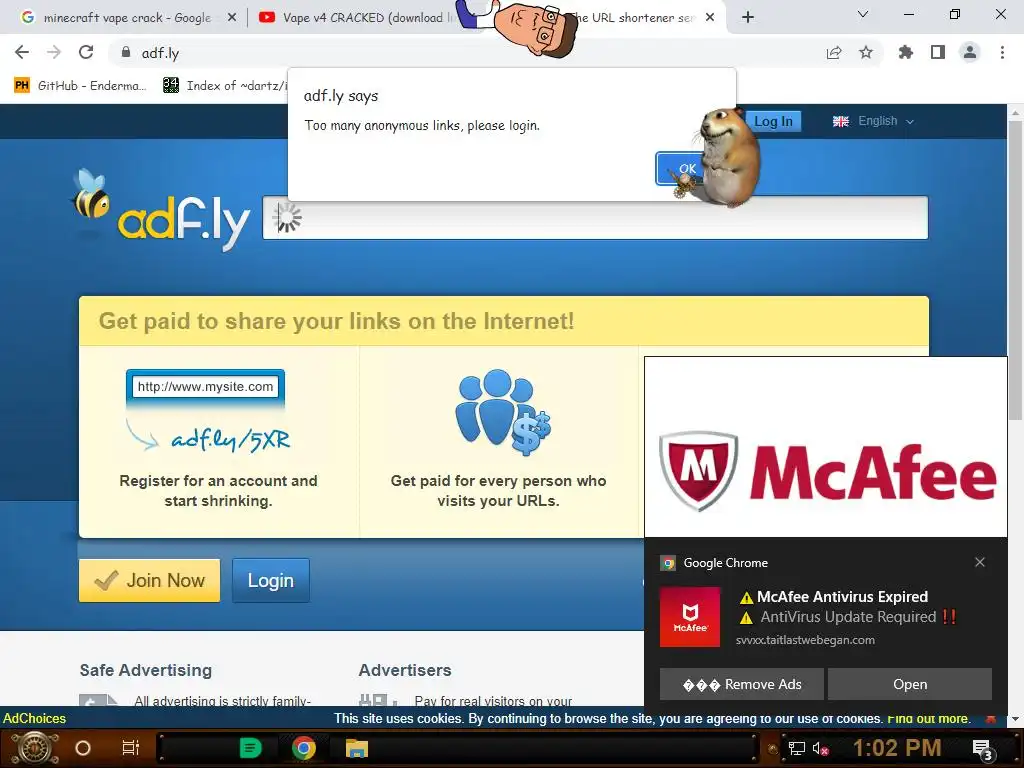Click the adf.ly bee logo
The image size is (1024, 768).
pyautogui.click(x=161, y=211)
